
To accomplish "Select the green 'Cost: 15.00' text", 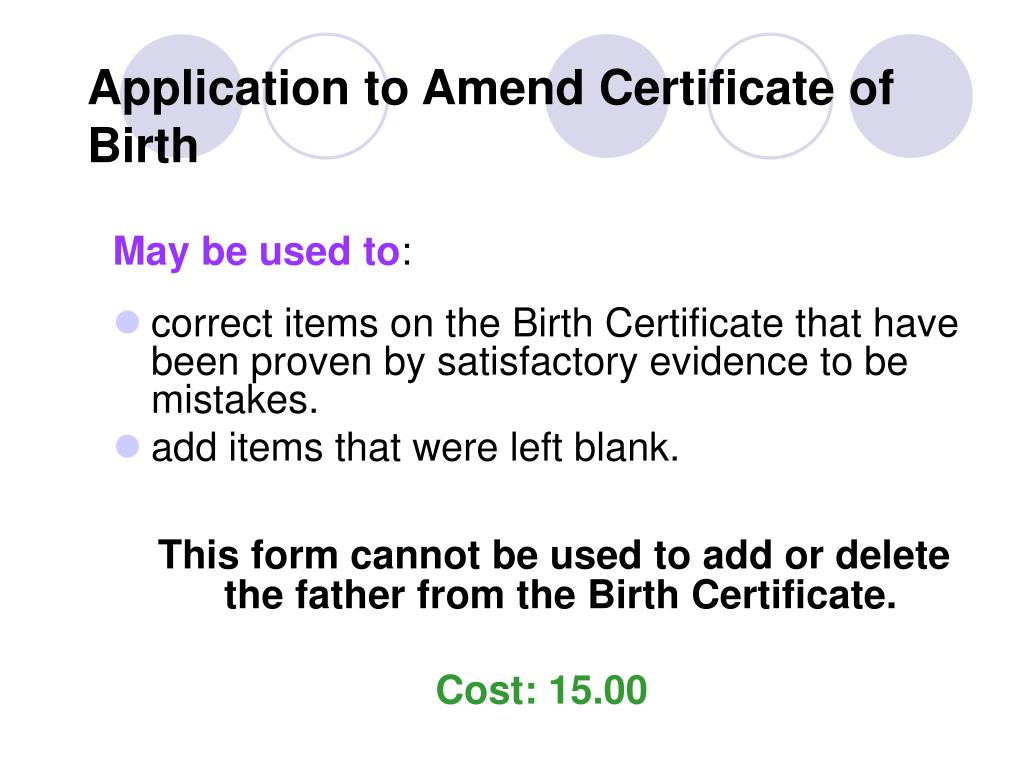I will tap(541, 690).
